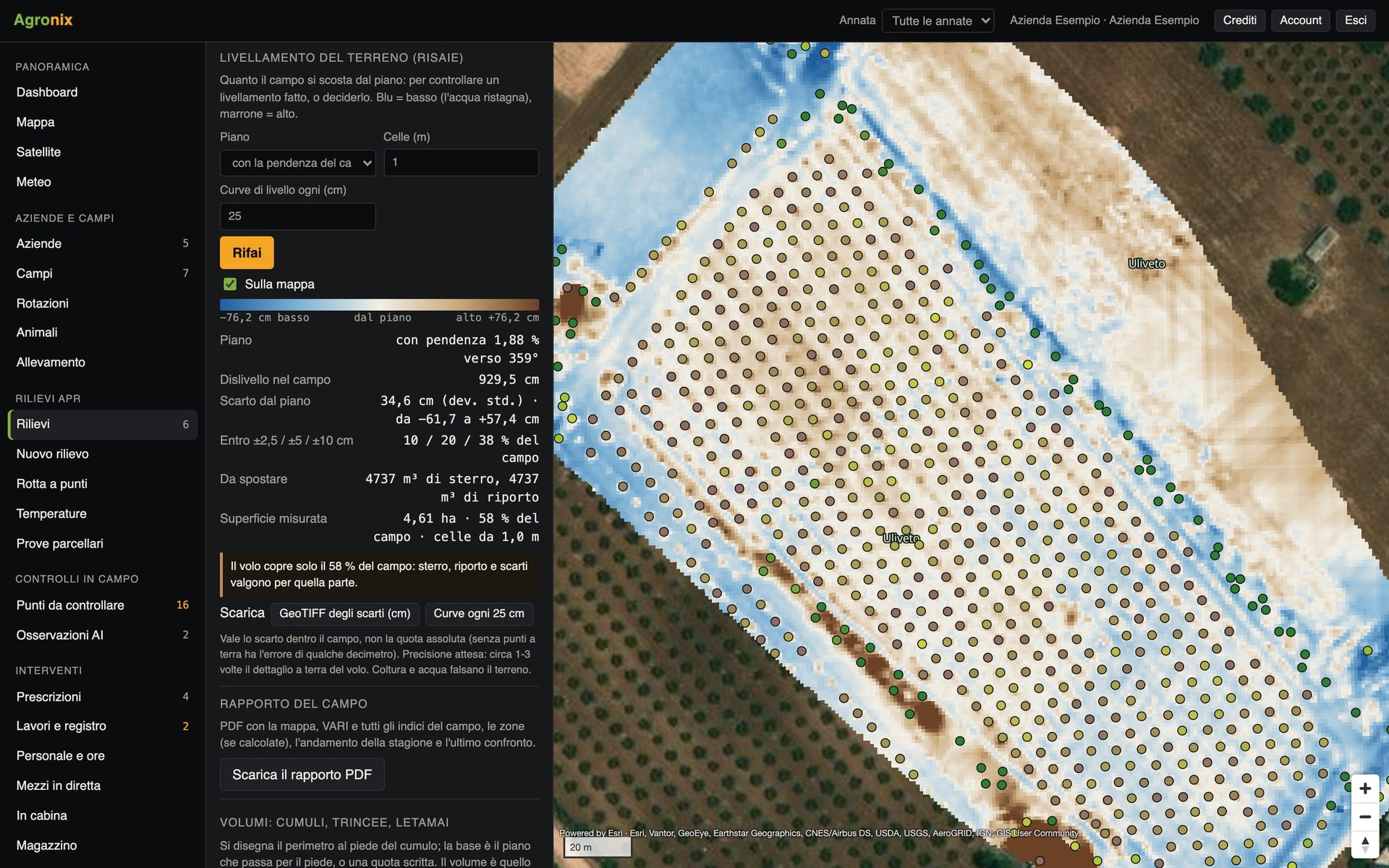The width and height of the screenshot is (1389, 868).
Task: Toggle the Sulla mapa checkbox
Action: 230,284
